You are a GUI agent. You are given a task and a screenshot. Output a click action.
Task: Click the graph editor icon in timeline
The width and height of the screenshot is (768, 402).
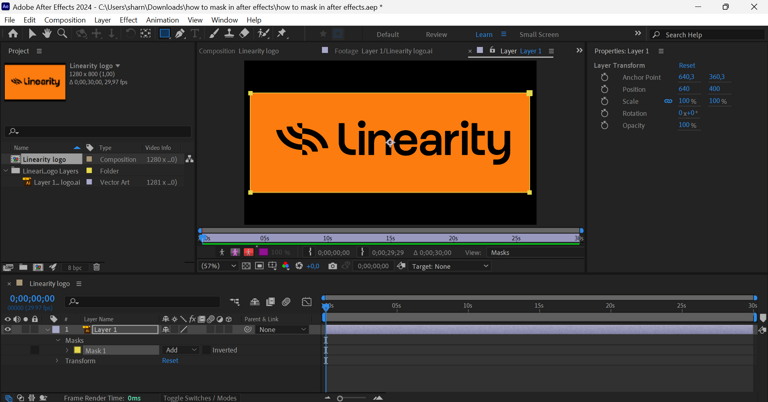click(x=307, y=302)
